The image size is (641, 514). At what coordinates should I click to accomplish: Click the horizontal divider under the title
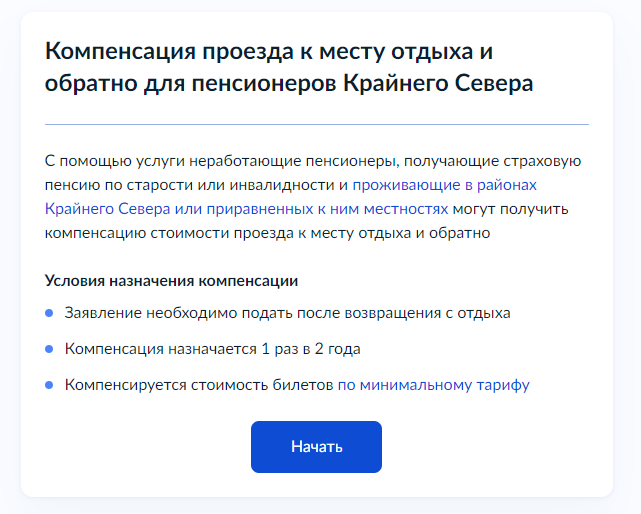tap(317, 125)
